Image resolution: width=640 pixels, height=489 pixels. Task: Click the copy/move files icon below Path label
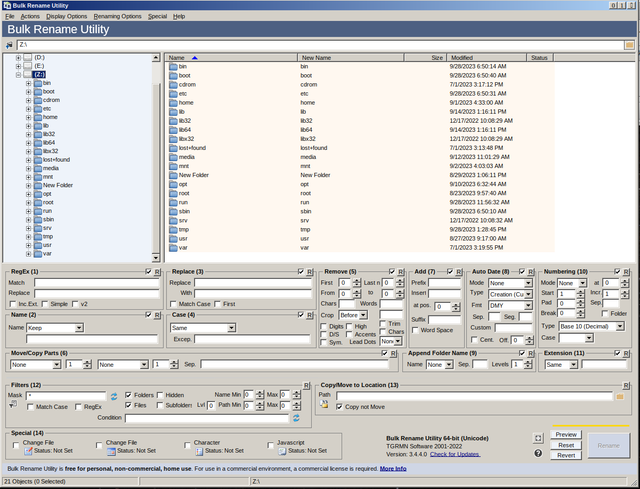(324, 405)
